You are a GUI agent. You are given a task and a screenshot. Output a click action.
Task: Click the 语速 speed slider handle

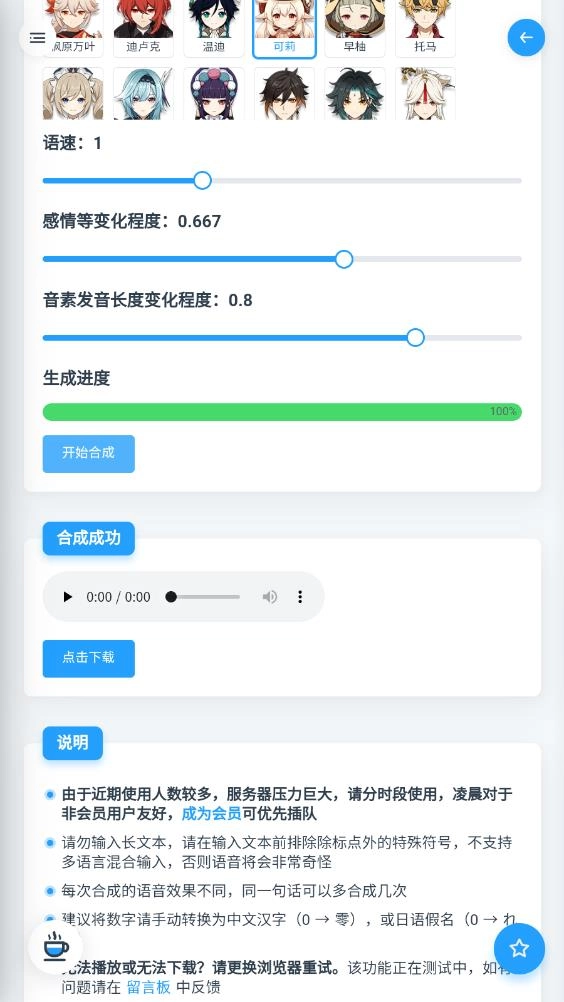[x=202, y=181]
